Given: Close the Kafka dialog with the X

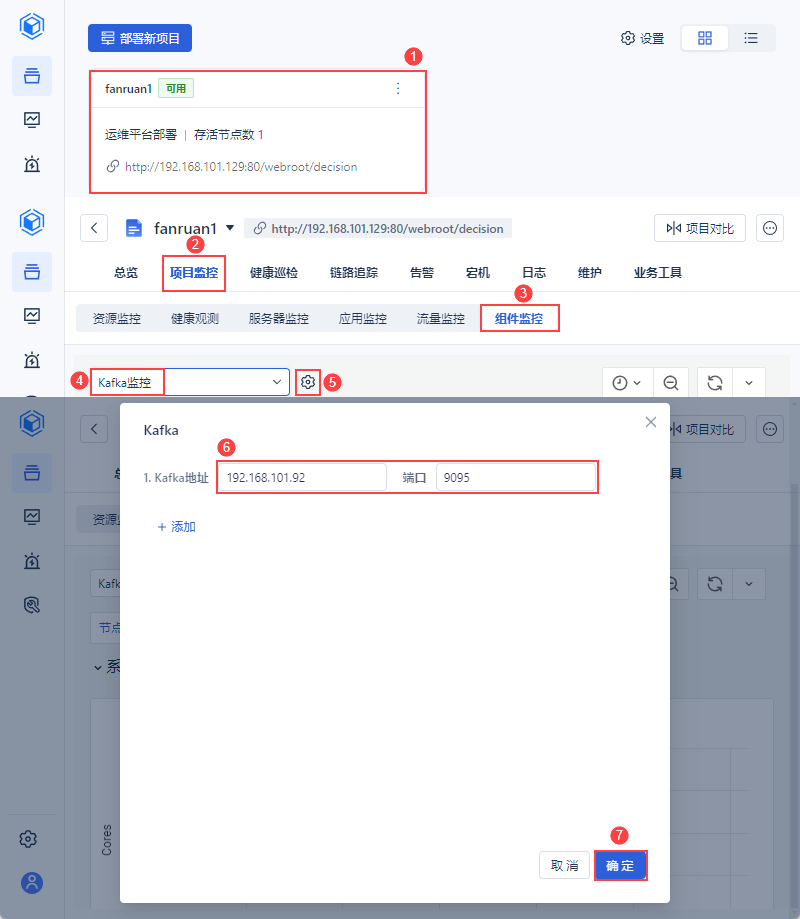Looking at the screenshot, I should tap(651, 422).
